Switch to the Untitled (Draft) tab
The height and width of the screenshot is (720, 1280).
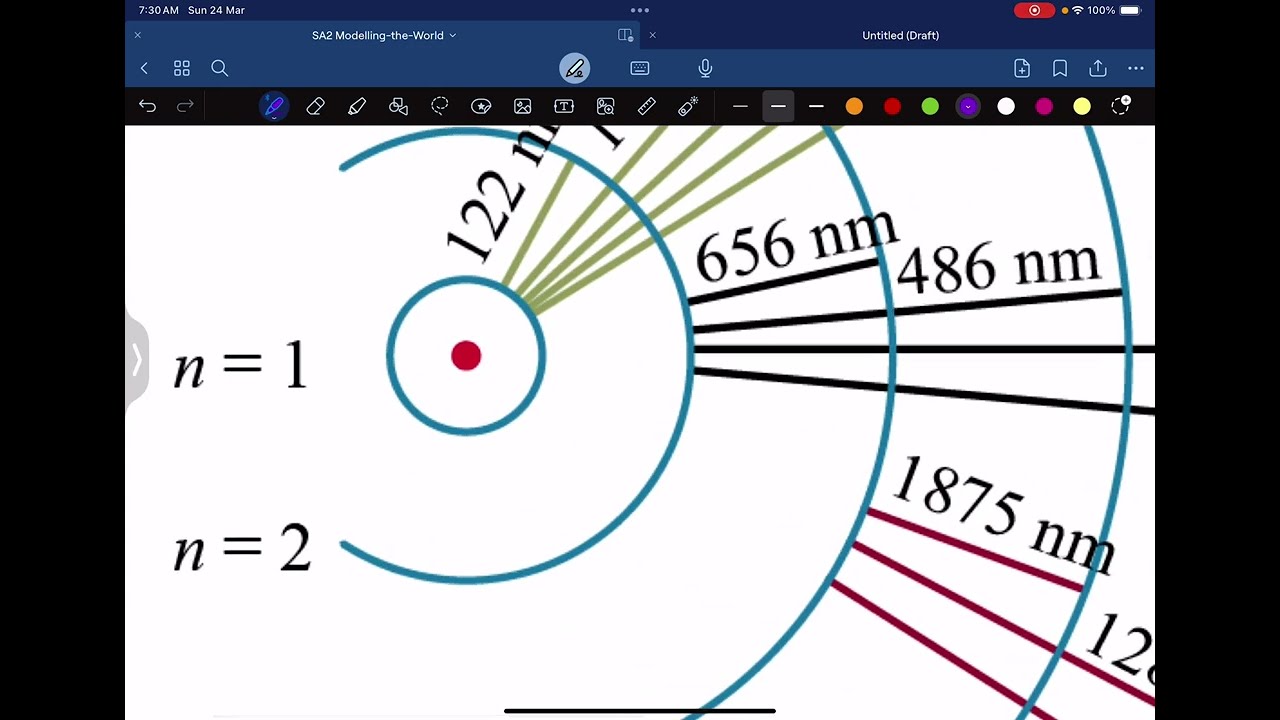(x=900, y=35)
